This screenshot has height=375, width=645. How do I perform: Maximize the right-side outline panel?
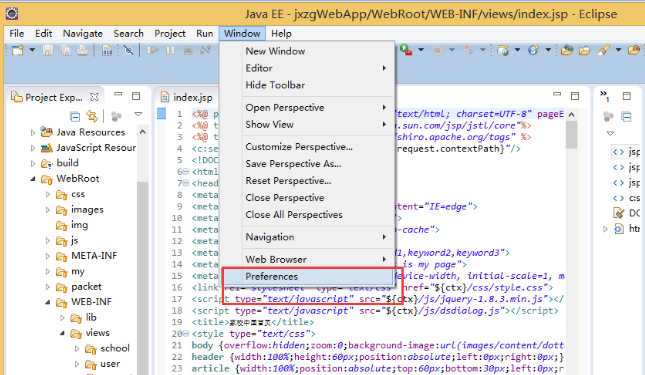626,96
